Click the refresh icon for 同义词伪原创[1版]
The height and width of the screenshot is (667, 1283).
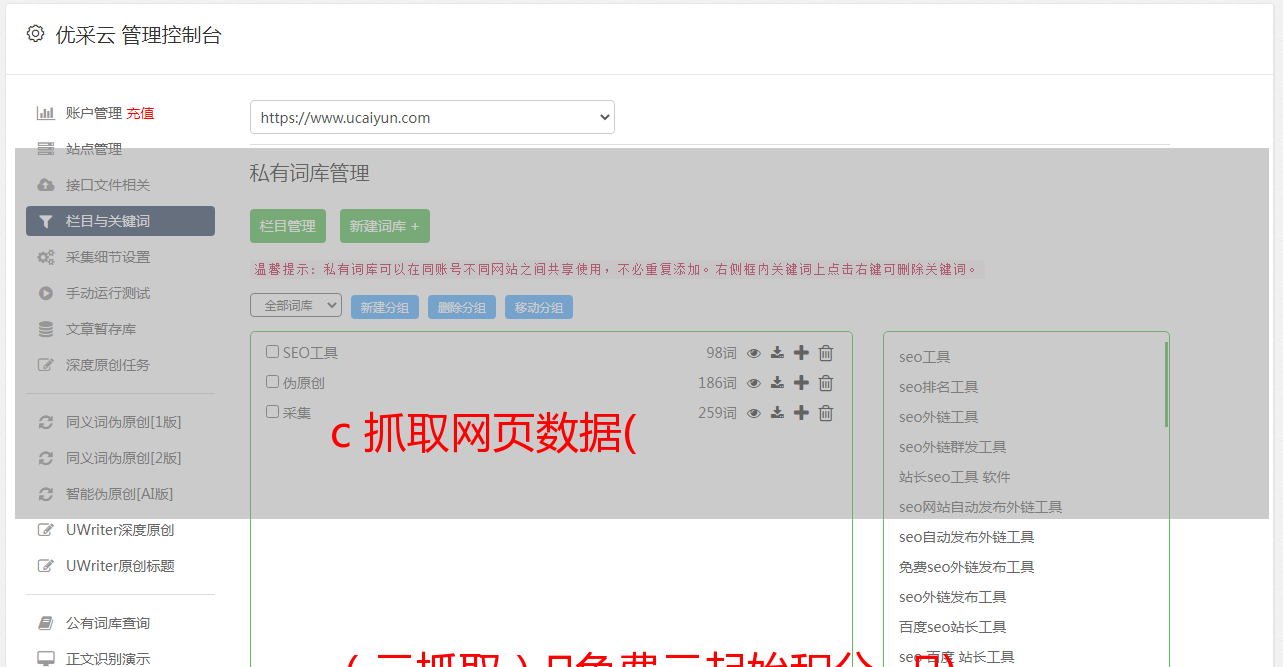[x=46, y=422]
